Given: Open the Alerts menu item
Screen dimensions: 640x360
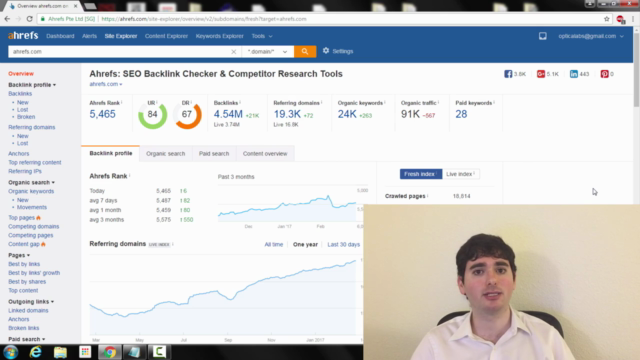Looking at the screenshot, I should pyautogui.click(x=89, y=36).
